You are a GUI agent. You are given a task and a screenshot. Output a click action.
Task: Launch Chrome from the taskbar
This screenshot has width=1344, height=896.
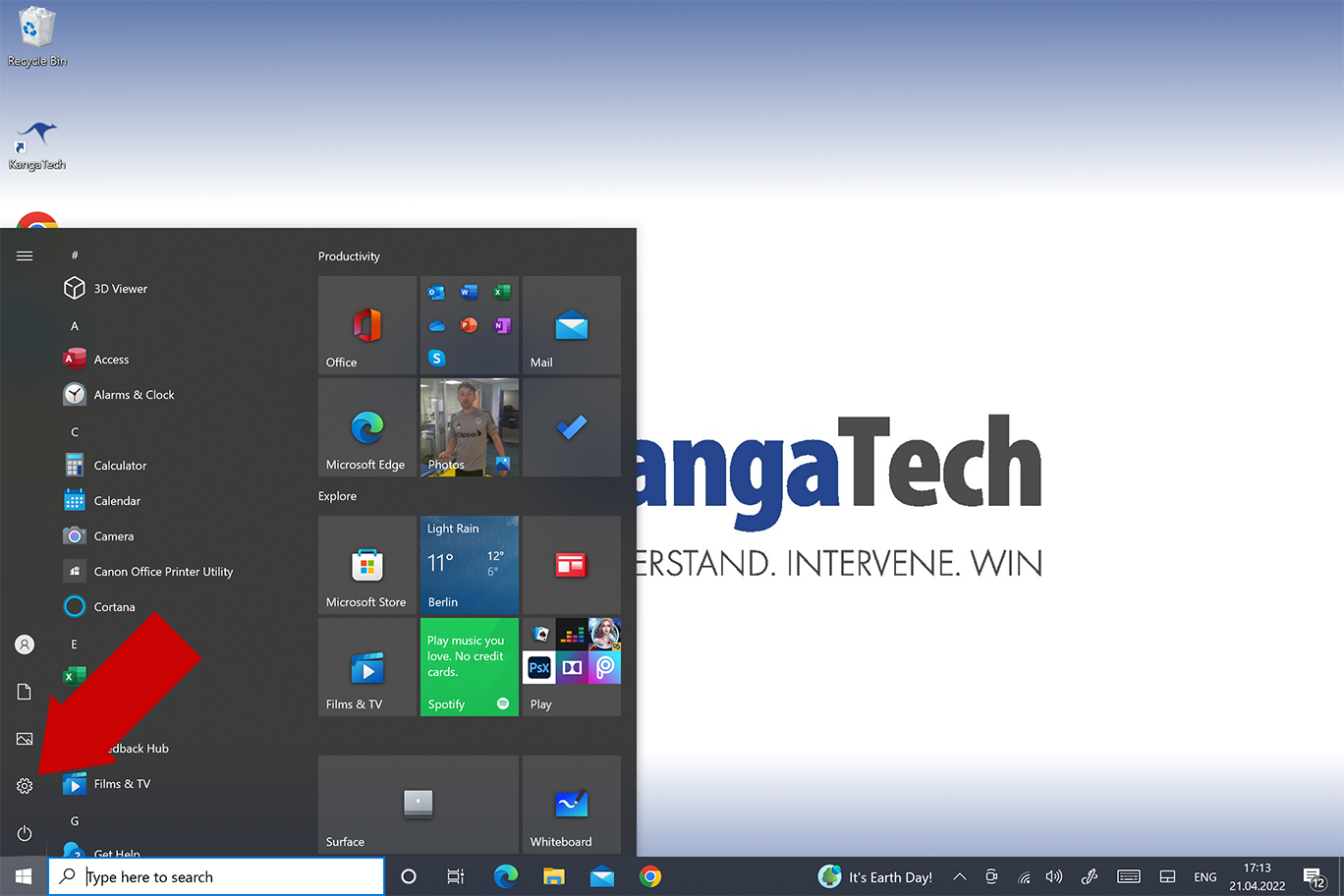[650, 876]
